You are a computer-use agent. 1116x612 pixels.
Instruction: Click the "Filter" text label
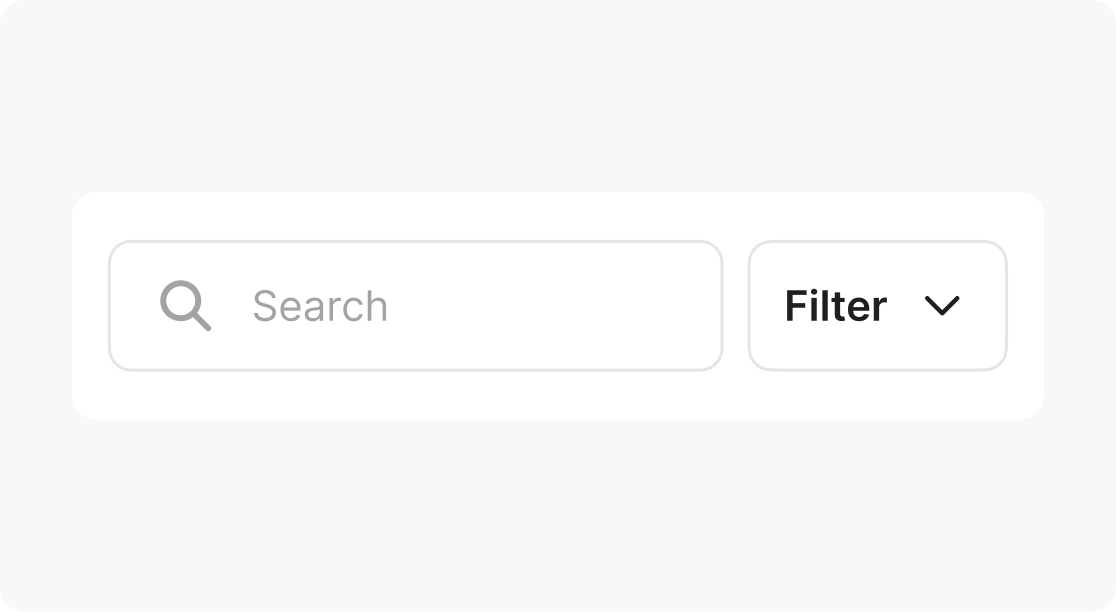click(835, 306)
